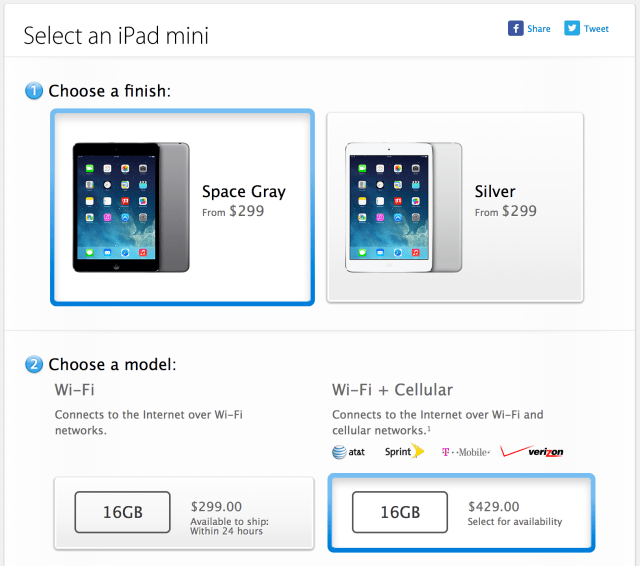
Task: Click the step 2 number badge
Action: [x=34, y=364]
